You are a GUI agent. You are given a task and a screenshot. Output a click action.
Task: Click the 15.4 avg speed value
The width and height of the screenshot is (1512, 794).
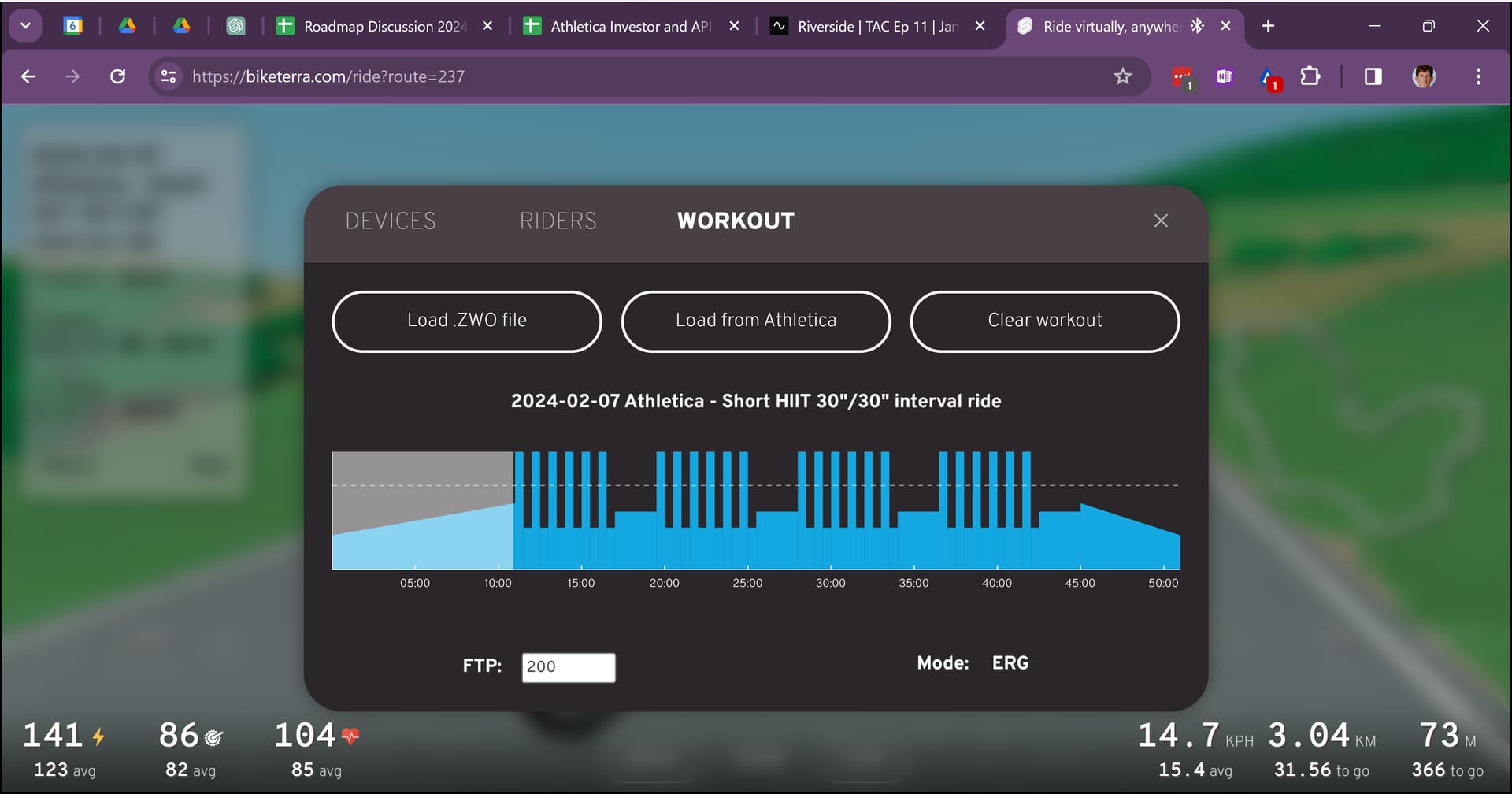[1195, 770]
